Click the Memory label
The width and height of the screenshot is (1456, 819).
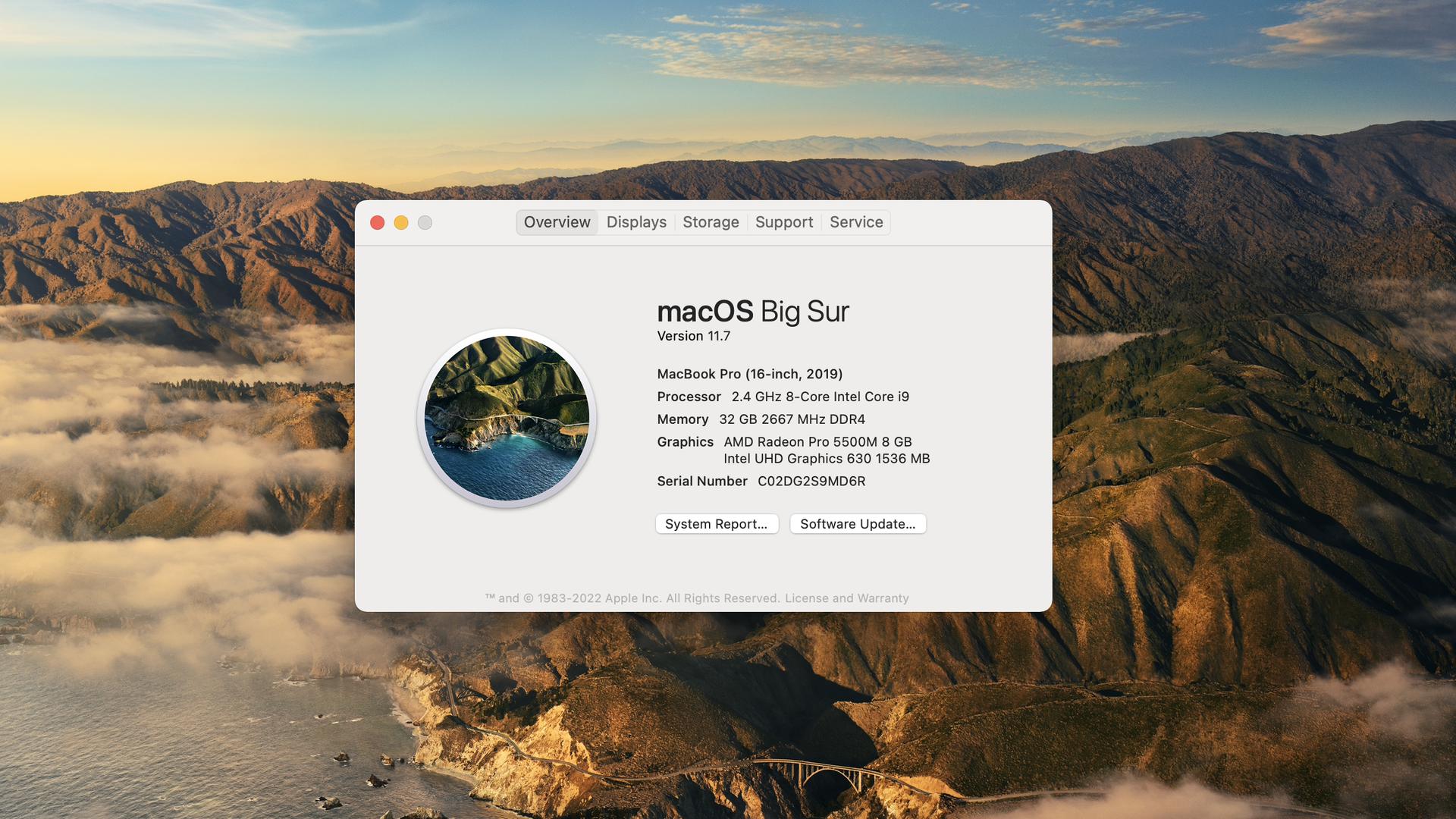coord(682,419)
